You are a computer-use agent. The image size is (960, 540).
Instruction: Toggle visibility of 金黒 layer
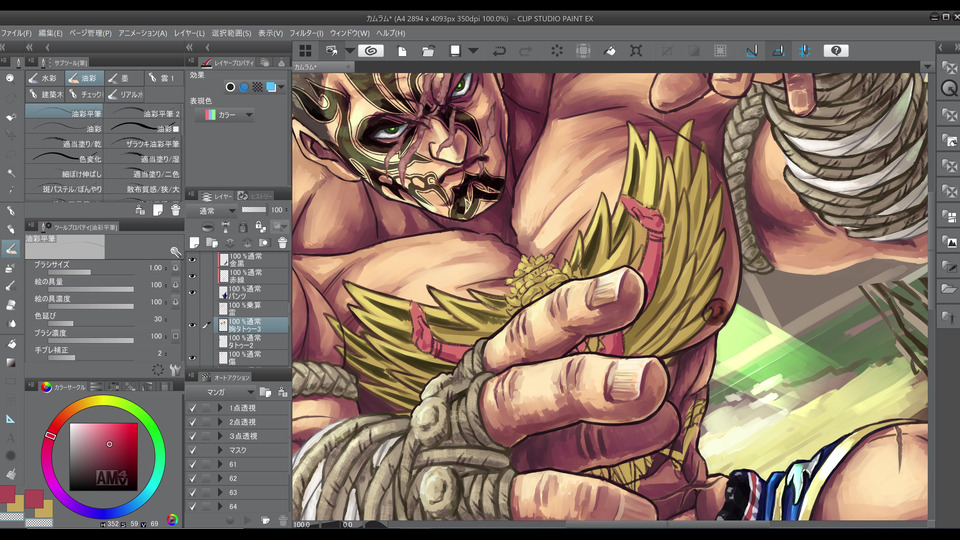(192, 260)
